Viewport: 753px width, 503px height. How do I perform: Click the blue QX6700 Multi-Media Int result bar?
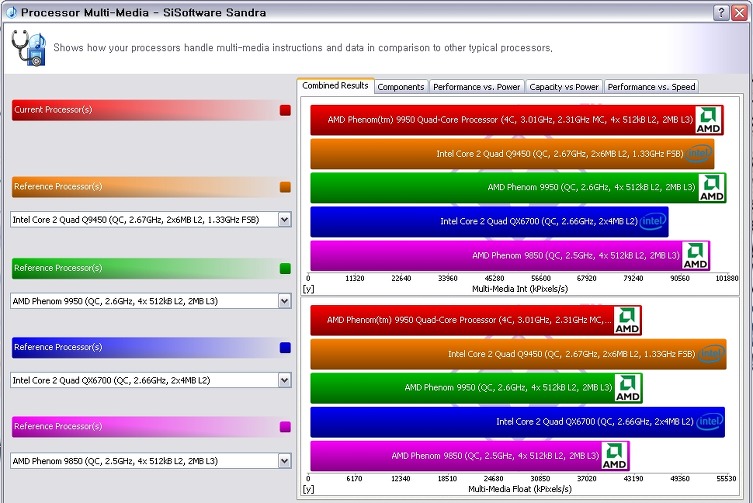pyautogui.click(x=489, y=221)
